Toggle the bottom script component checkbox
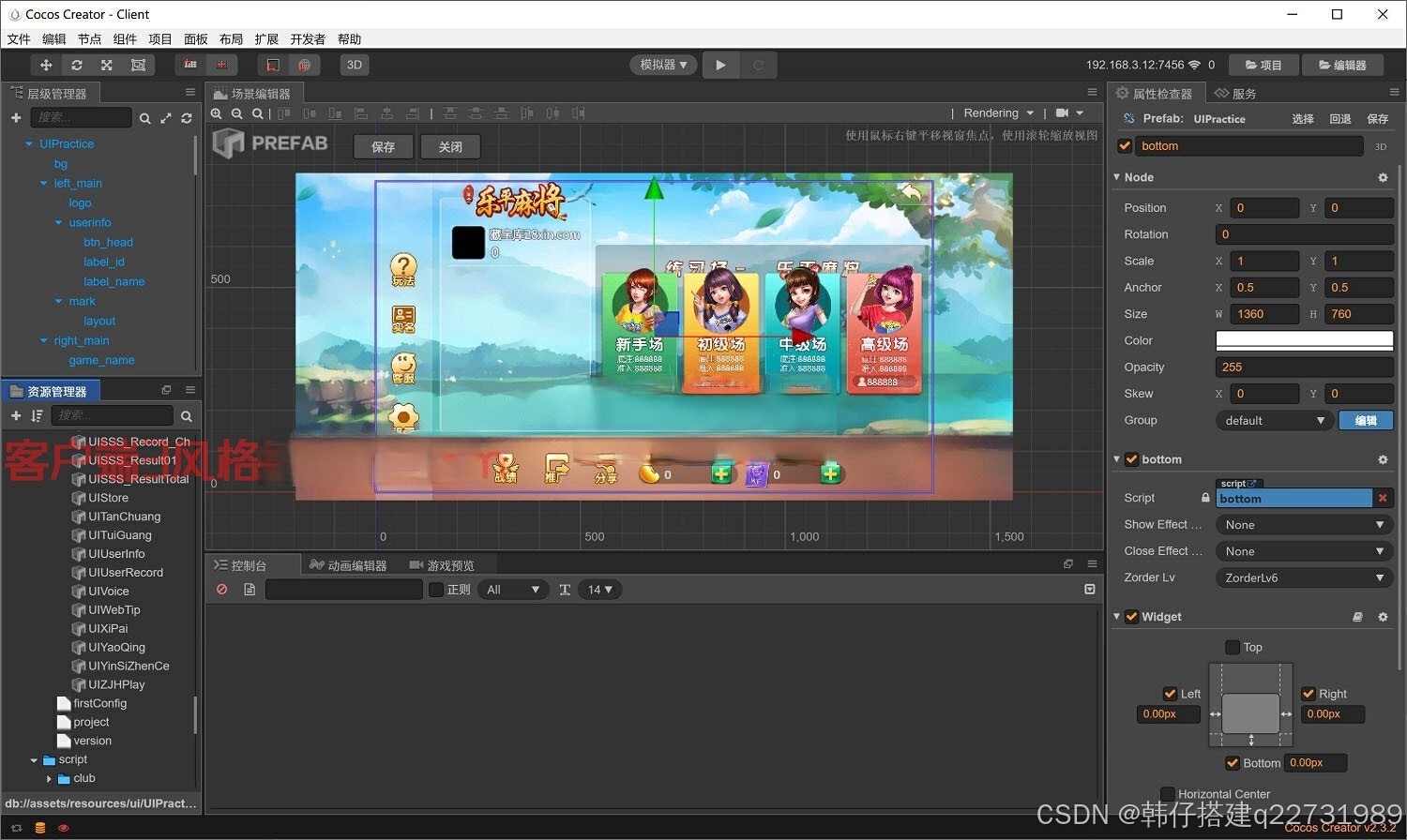The image size is (1407, 840). (1131, 459)
